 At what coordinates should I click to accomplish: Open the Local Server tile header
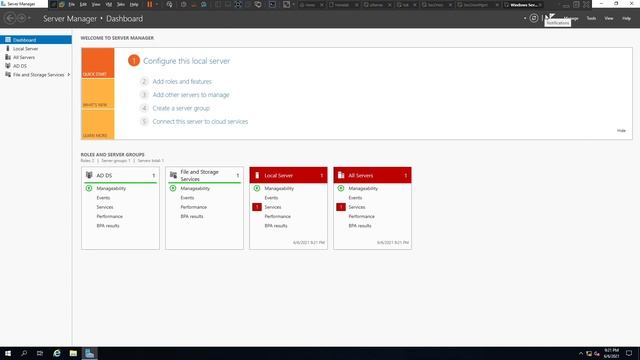coord(289,175)
